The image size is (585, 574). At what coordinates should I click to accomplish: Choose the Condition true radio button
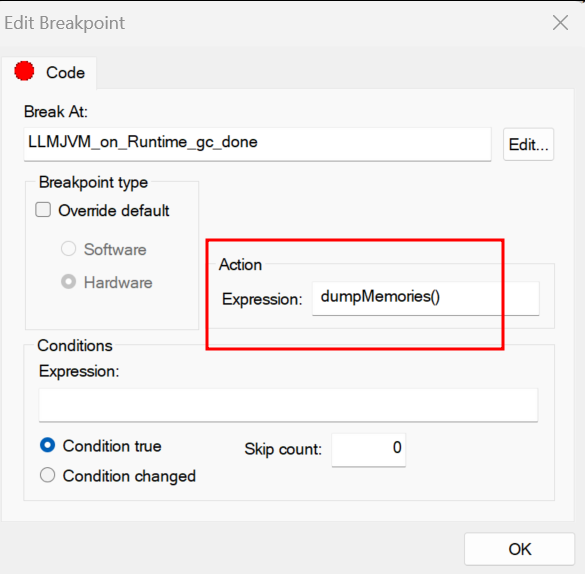[x=47, y=445]
